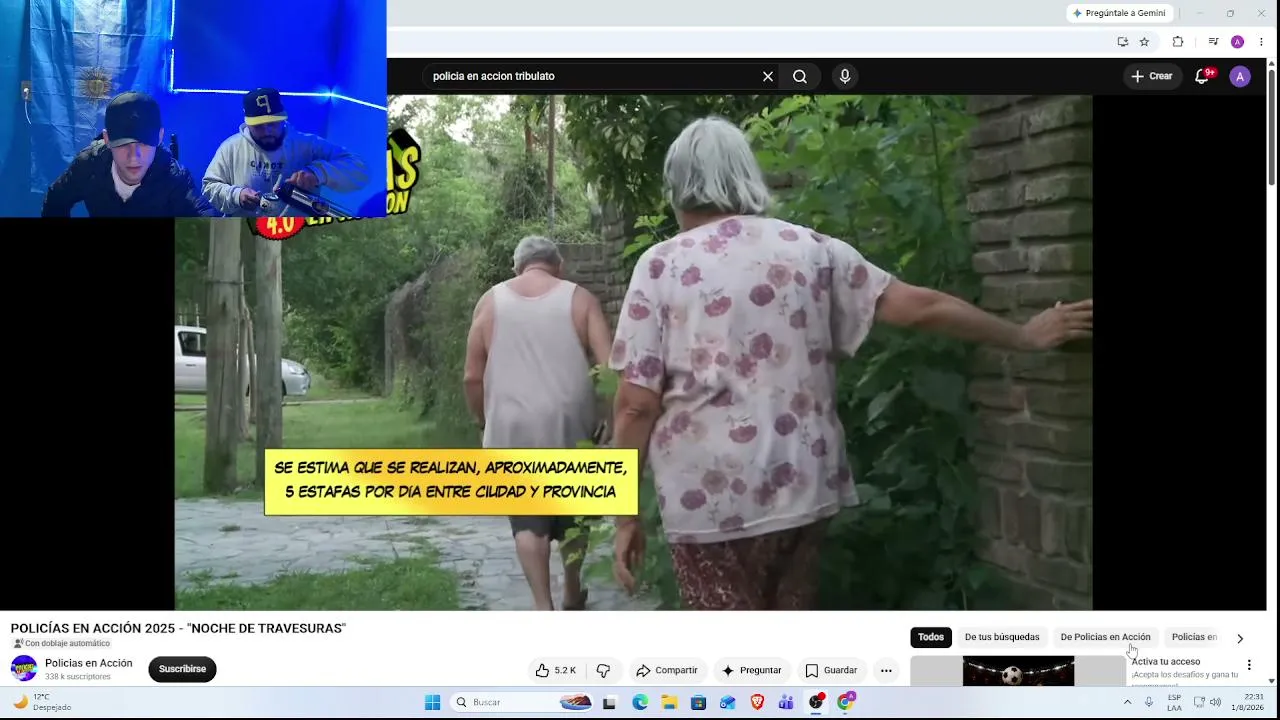Show more chips with right chevron
Screen dimensions: 1280x720
[1240, 638]
